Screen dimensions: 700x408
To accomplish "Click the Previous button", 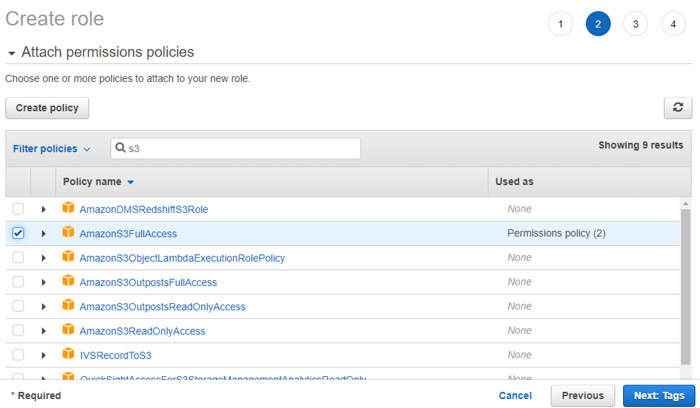I will click(x=583, y=396).
